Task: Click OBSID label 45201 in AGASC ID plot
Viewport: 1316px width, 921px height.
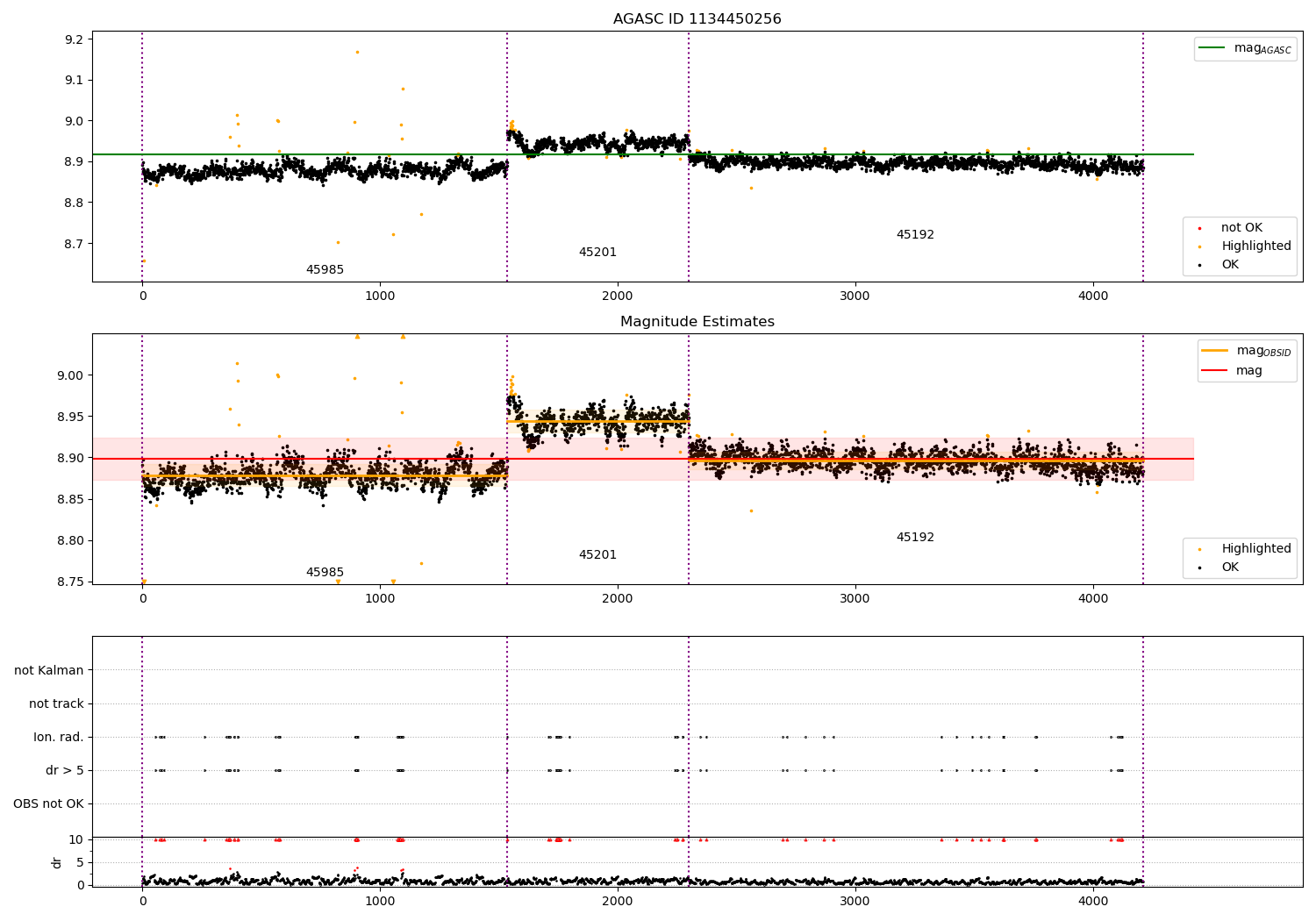Action: (597, 253)
